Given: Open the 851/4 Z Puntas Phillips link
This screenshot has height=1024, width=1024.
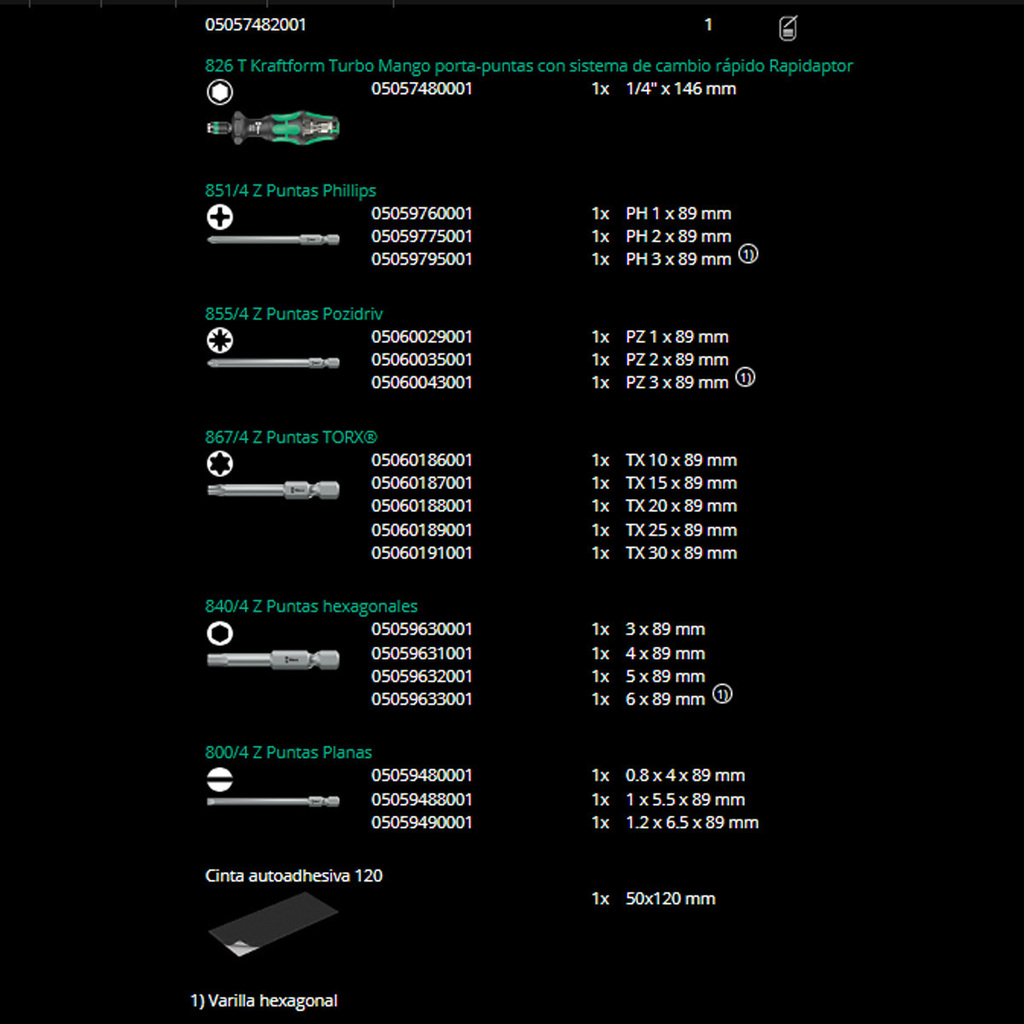Looking at the screenshot, I should click(x=291, y=191).
